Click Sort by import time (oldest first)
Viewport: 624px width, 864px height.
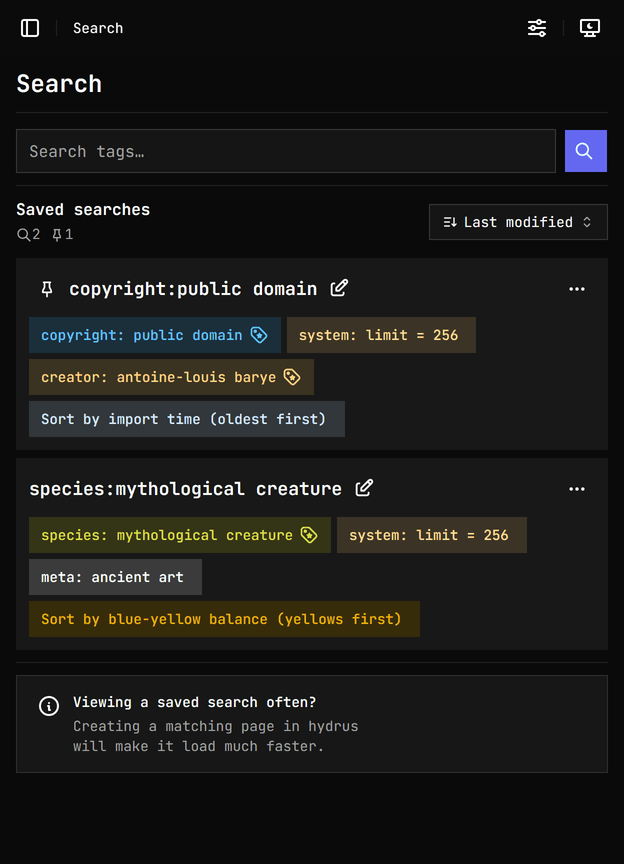187,419
